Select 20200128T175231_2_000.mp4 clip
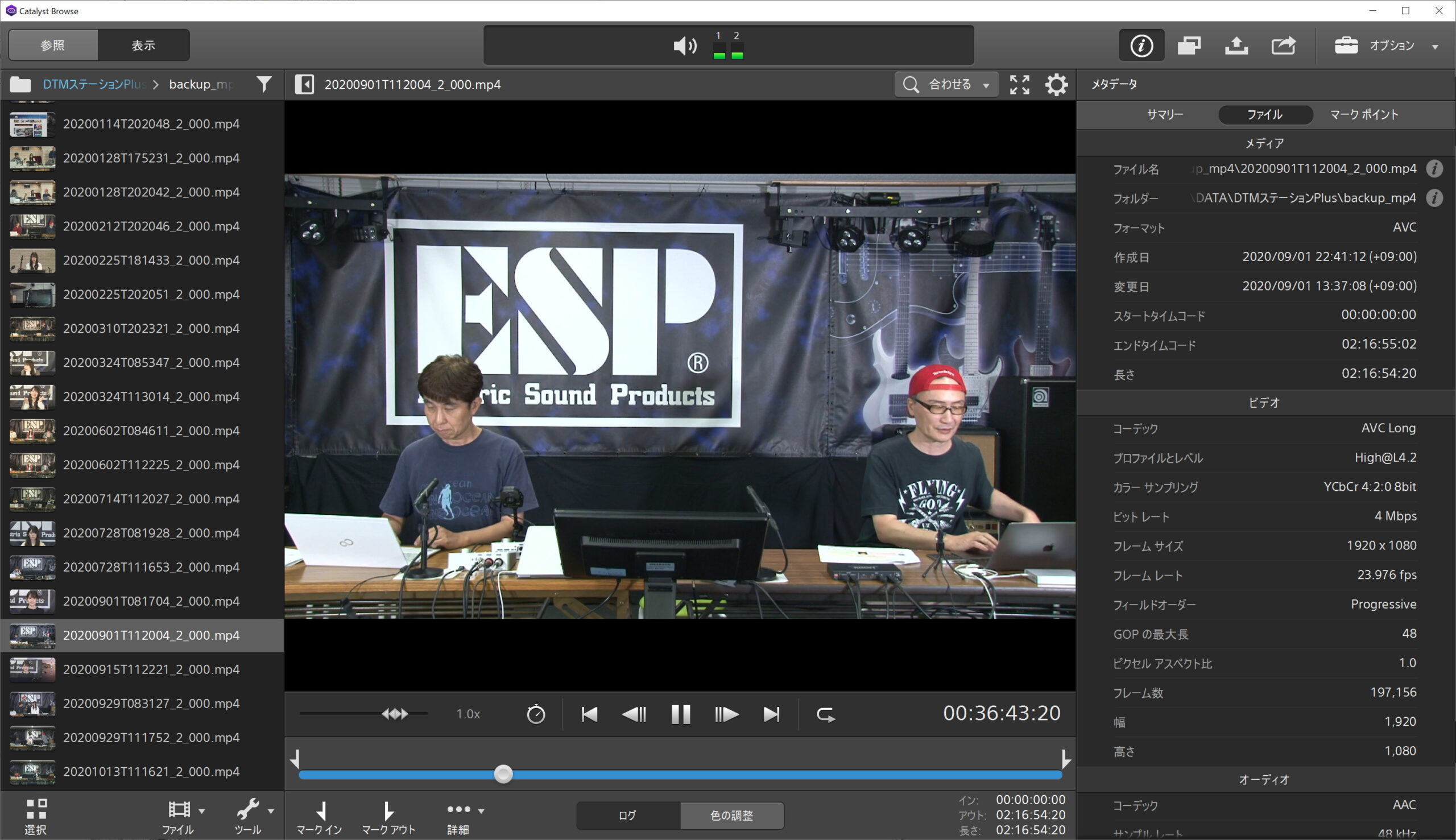Image resolution: width=1456 pixels, height=840 pixels. (x=142, y=158)
